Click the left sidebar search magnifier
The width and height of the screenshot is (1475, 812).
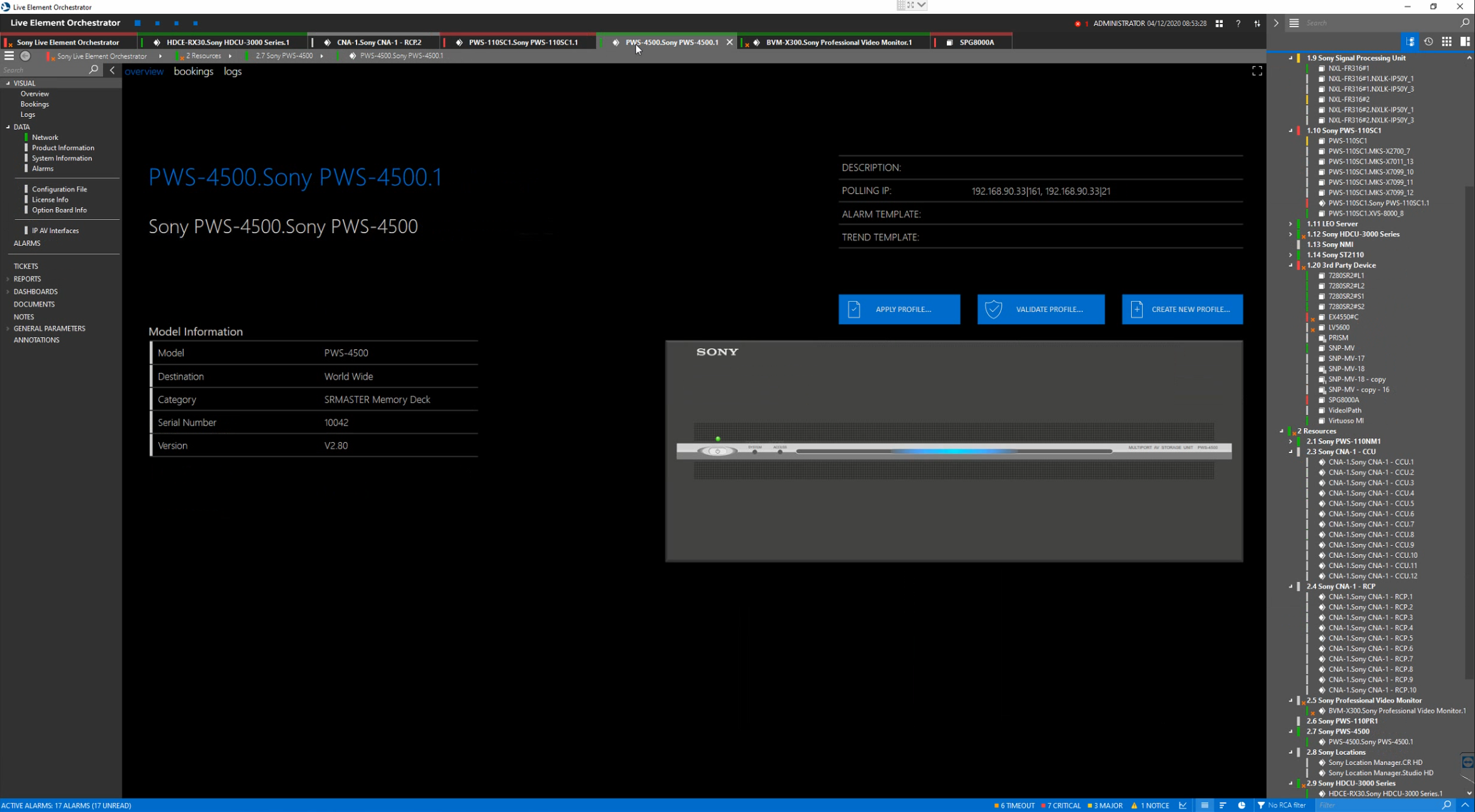pos(93,70)
